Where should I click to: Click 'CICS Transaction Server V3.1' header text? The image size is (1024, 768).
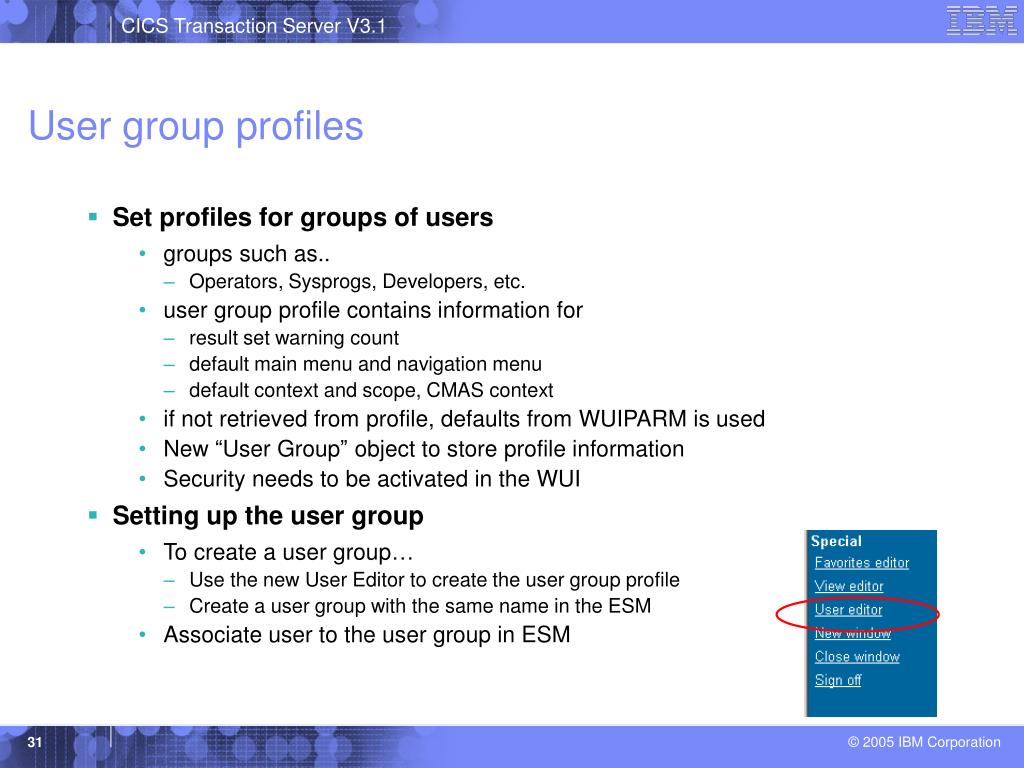pos(253,26)
